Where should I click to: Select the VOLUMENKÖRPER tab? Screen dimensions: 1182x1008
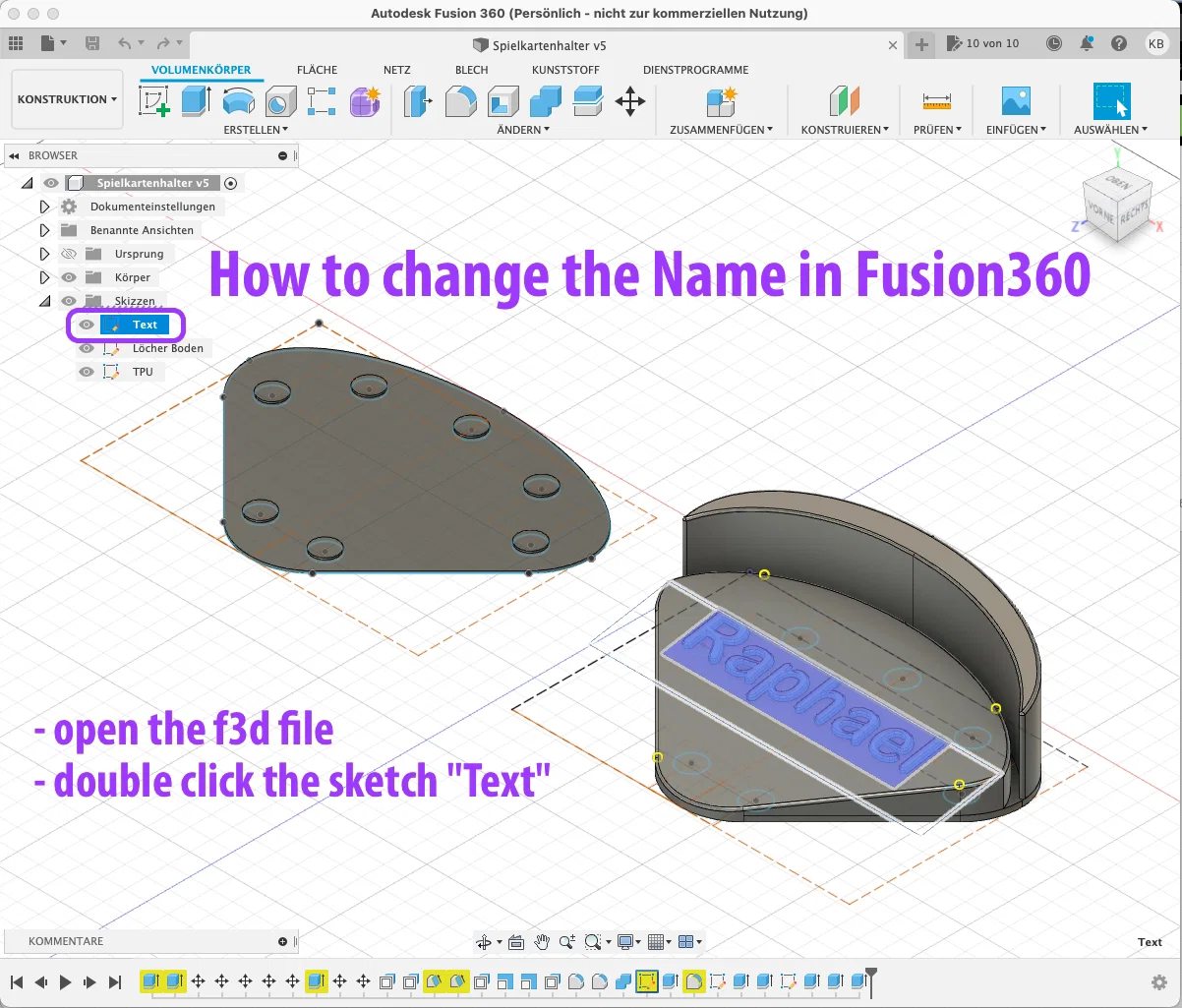[201, 70]
